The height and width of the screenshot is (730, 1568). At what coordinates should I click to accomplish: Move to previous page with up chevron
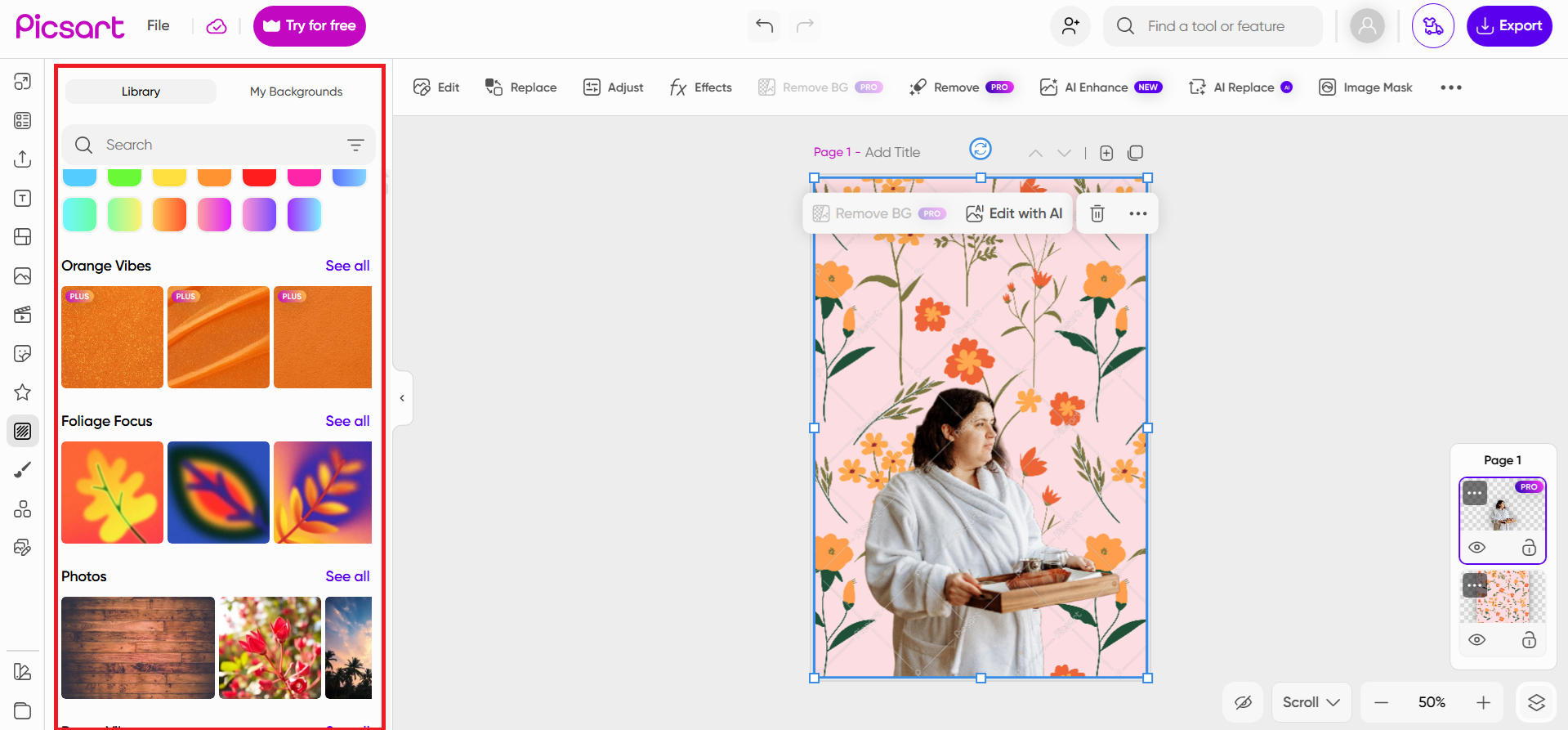point(1035,153)
